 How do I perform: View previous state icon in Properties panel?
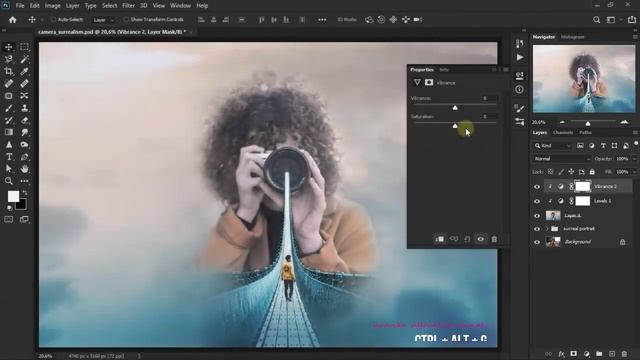tap(453, 239)
